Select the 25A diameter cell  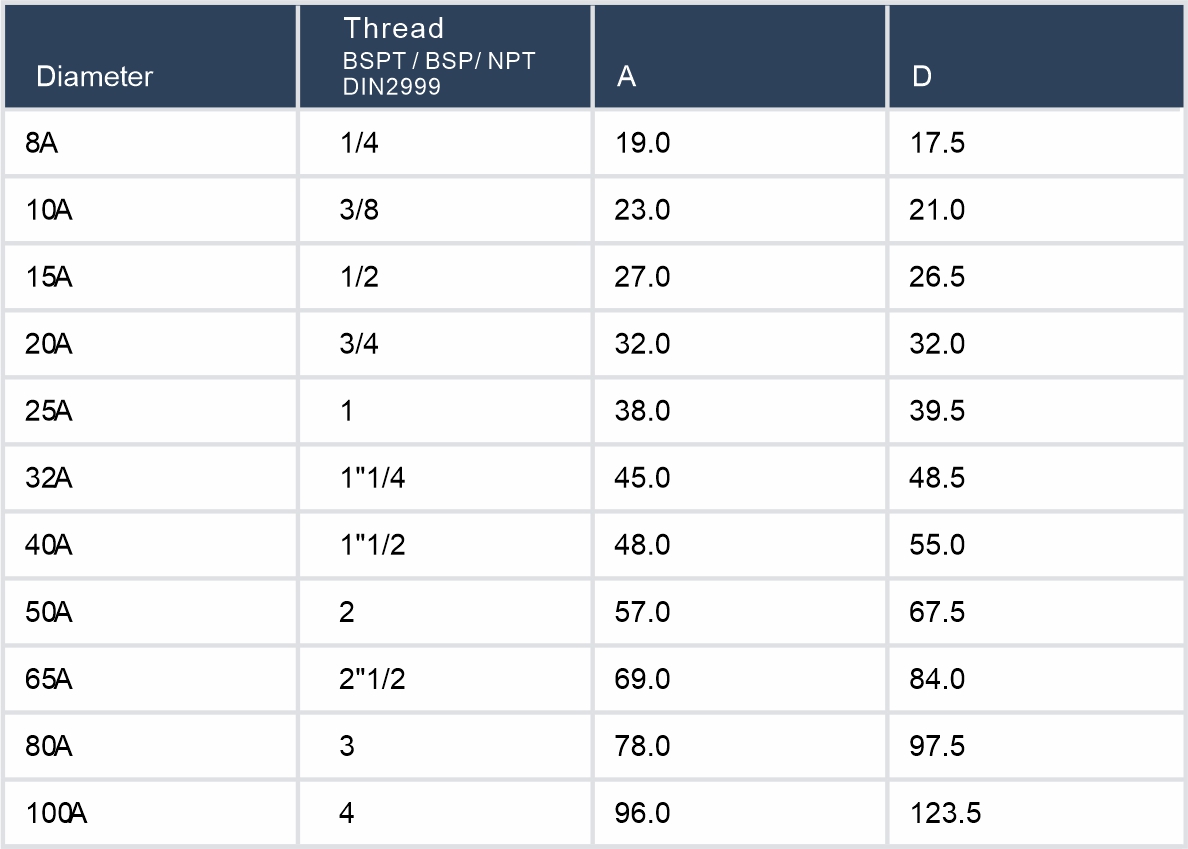[x=49, y=411]
